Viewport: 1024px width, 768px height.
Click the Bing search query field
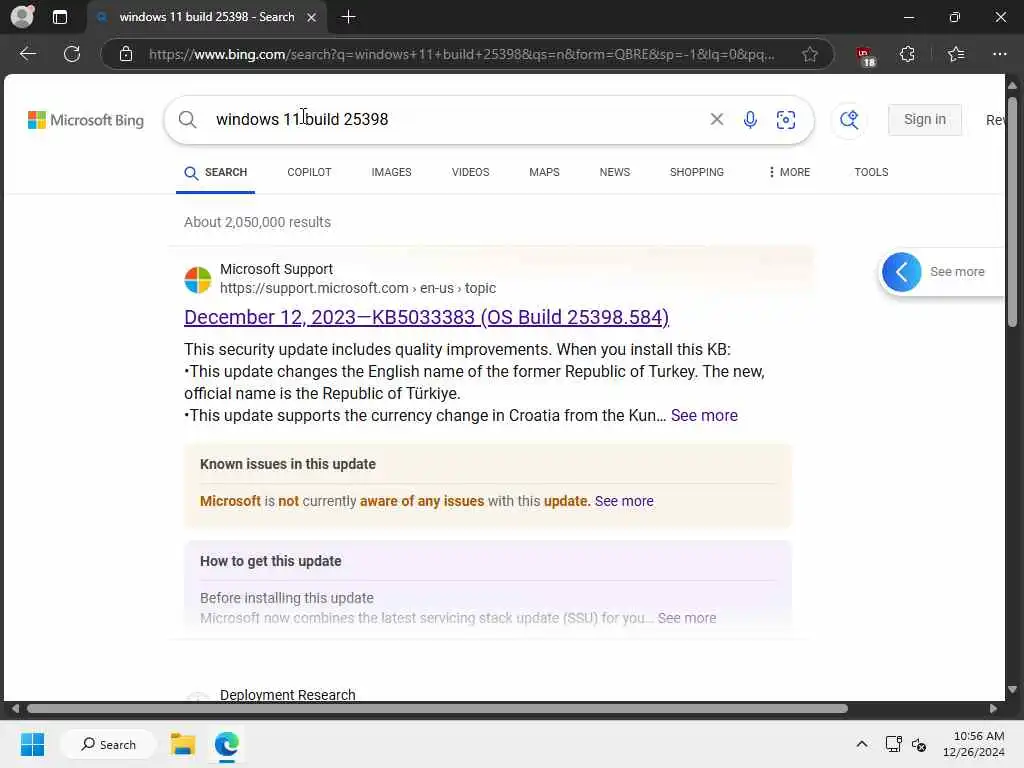click(457, 120)
